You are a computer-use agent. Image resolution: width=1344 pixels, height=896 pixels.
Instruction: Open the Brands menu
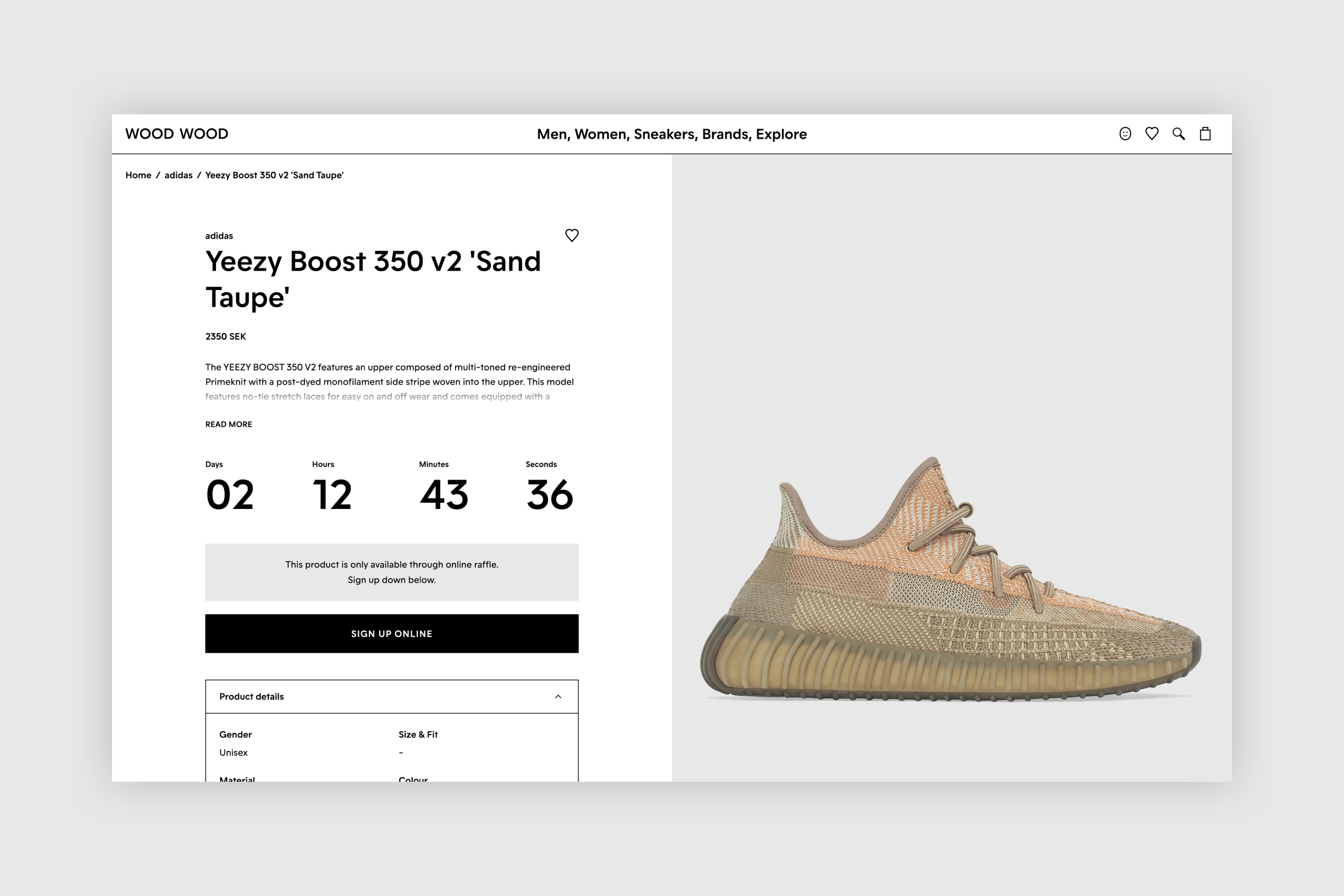(x=726, y=134)
